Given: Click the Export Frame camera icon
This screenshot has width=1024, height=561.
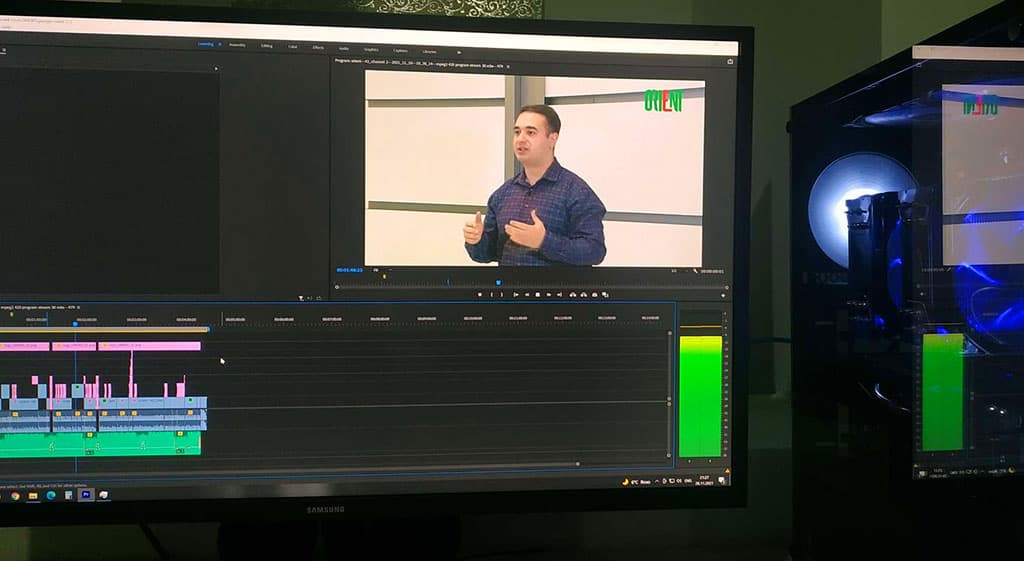Looking at the screenshot, I should coord(595,295).
